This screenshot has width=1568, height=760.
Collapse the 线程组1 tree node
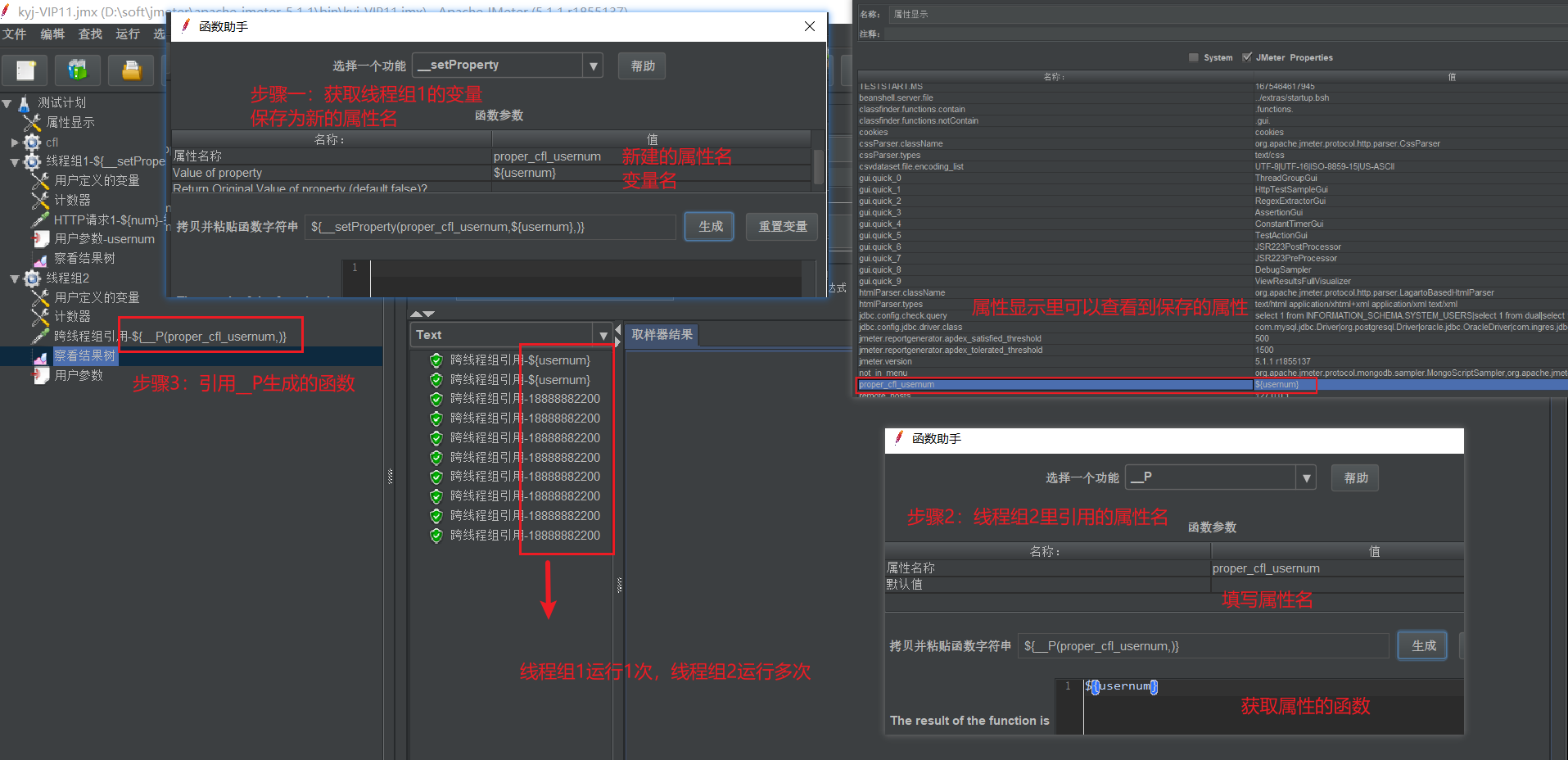[x=15, y=162]
